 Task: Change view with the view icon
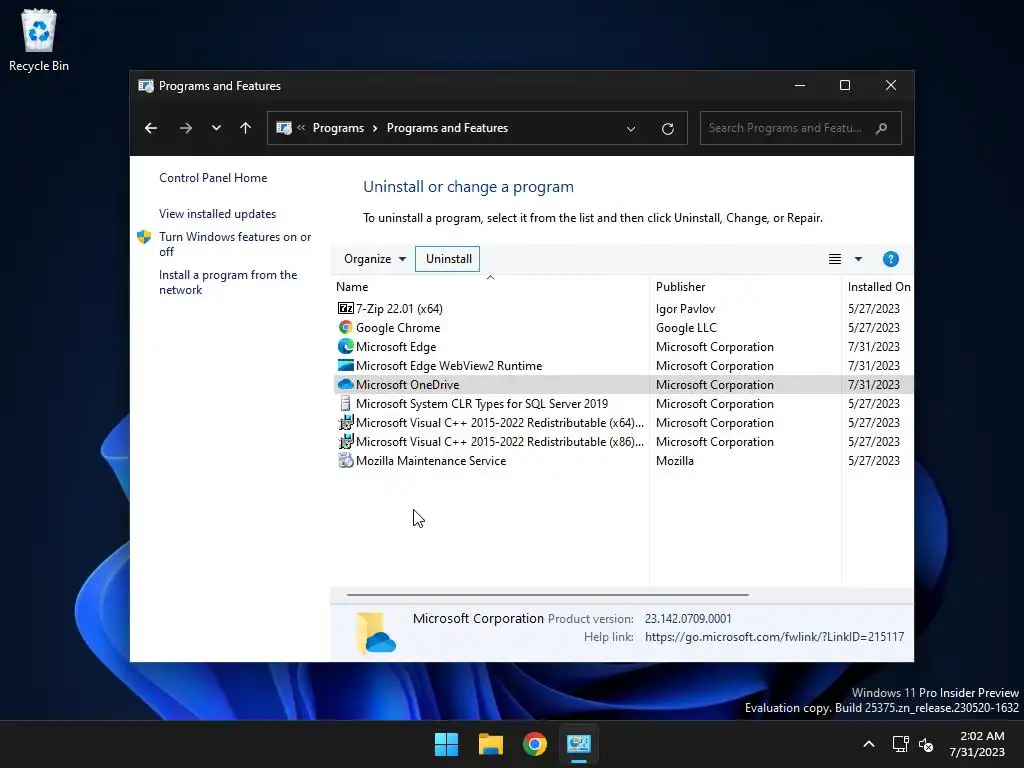point(835,259)
